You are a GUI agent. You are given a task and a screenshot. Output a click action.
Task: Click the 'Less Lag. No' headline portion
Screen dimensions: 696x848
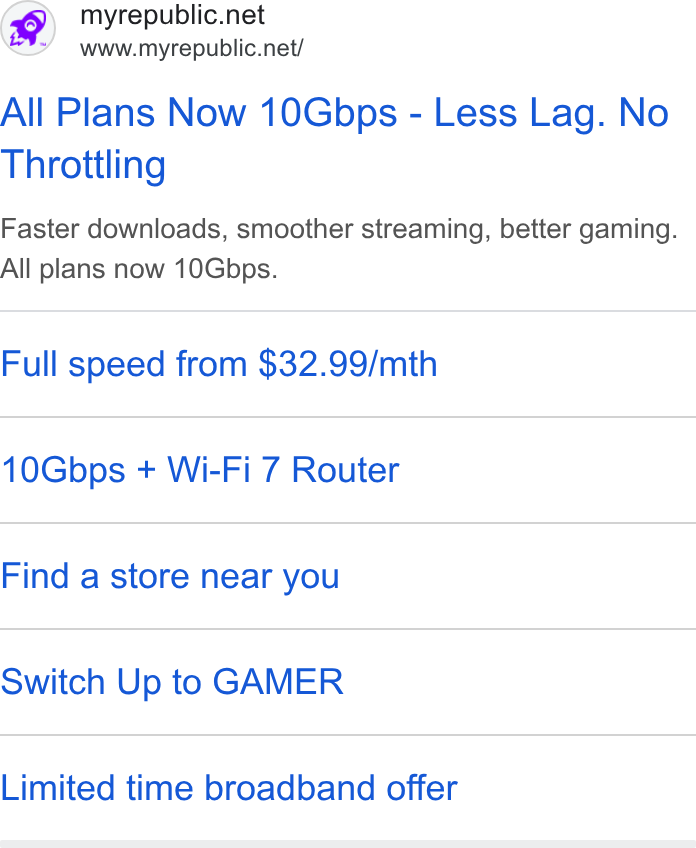point(552,112)
